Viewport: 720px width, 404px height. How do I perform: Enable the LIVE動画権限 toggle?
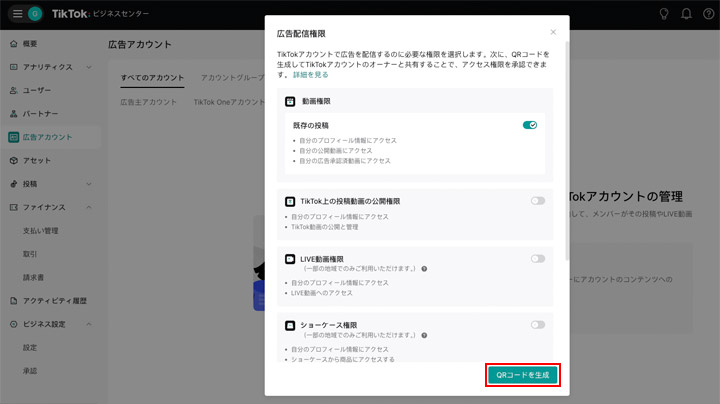538,258
